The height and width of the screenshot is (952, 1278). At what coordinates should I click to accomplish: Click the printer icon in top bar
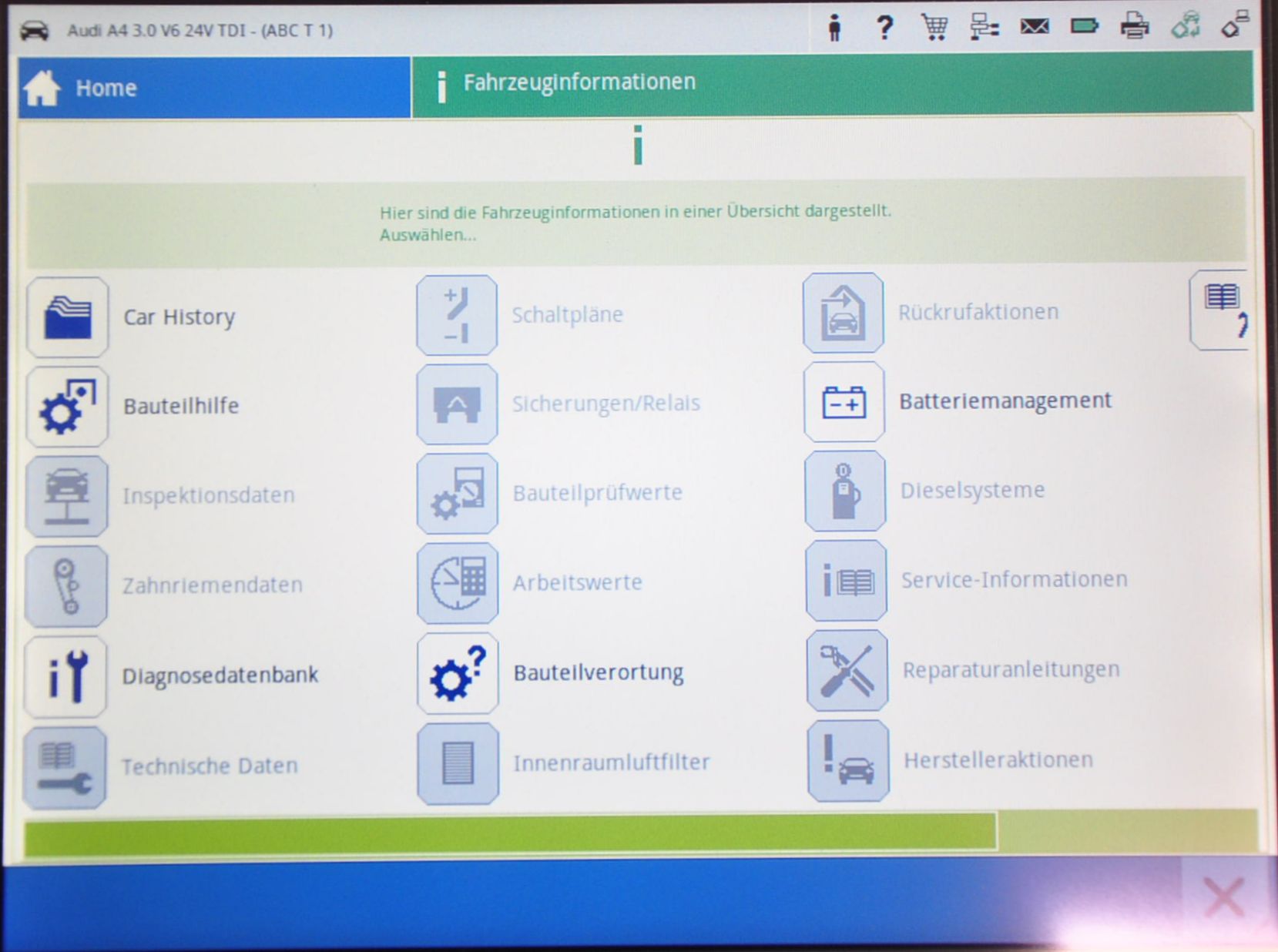1134,27
